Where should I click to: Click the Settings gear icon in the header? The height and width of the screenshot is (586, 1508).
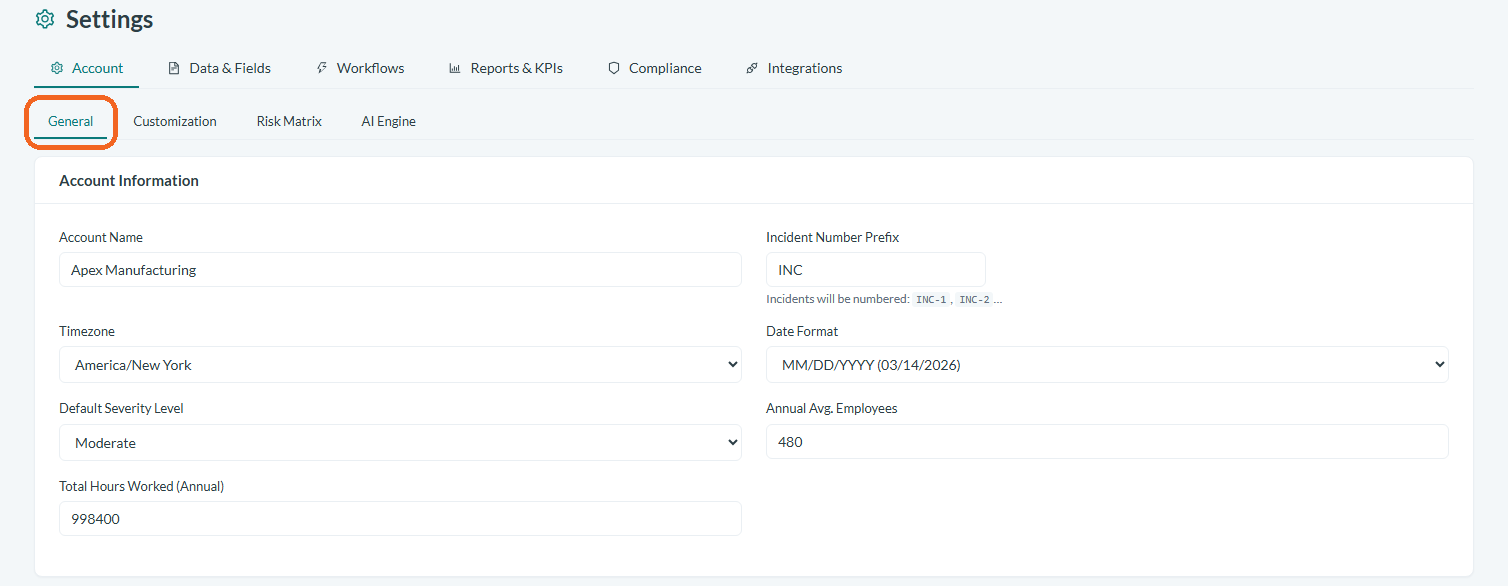click(x=45, y=19)
